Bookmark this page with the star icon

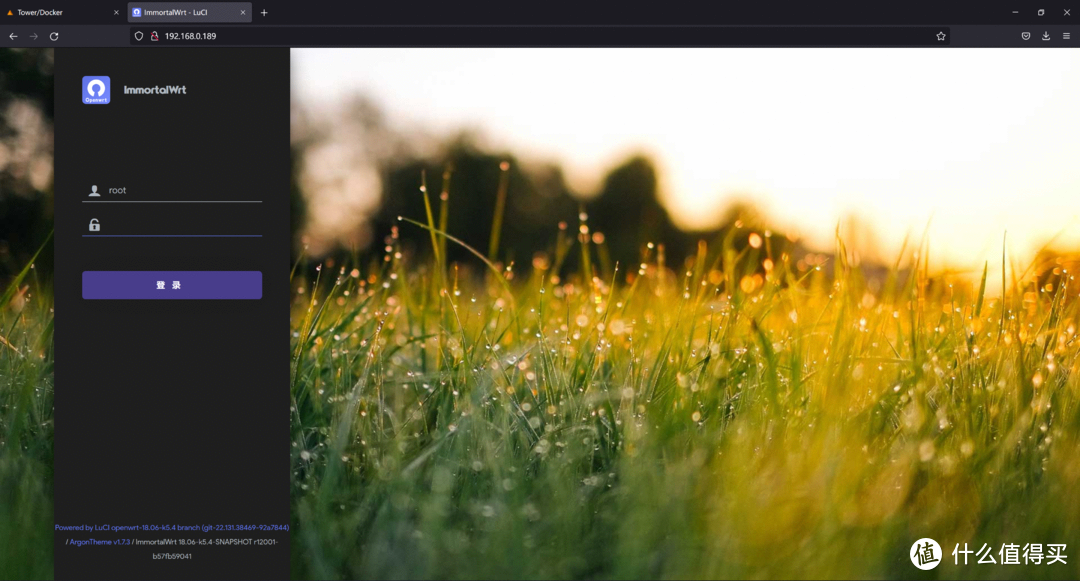pos(941,36)
